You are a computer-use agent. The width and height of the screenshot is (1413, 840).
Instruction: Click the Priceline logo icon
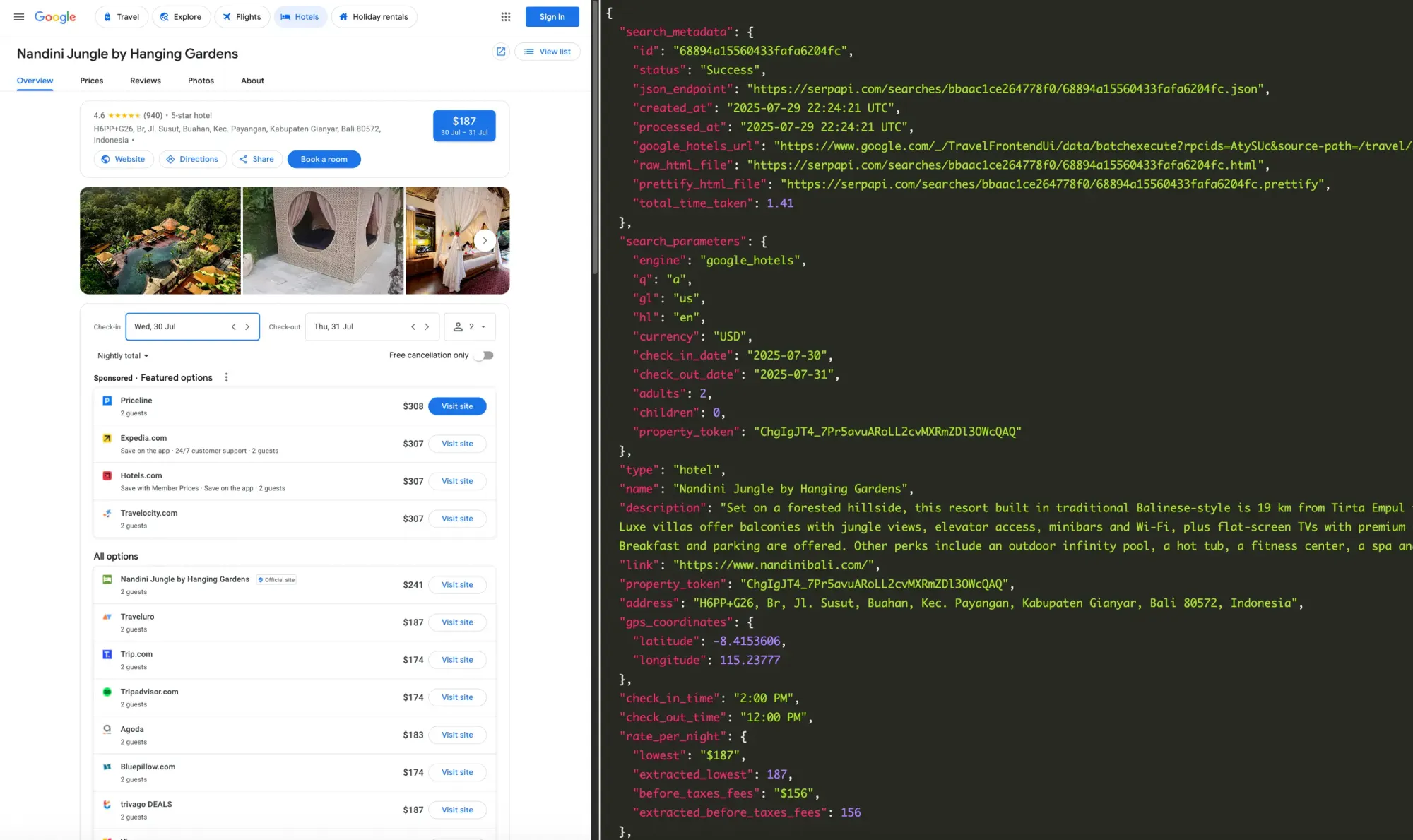click(x=107, y=401)
